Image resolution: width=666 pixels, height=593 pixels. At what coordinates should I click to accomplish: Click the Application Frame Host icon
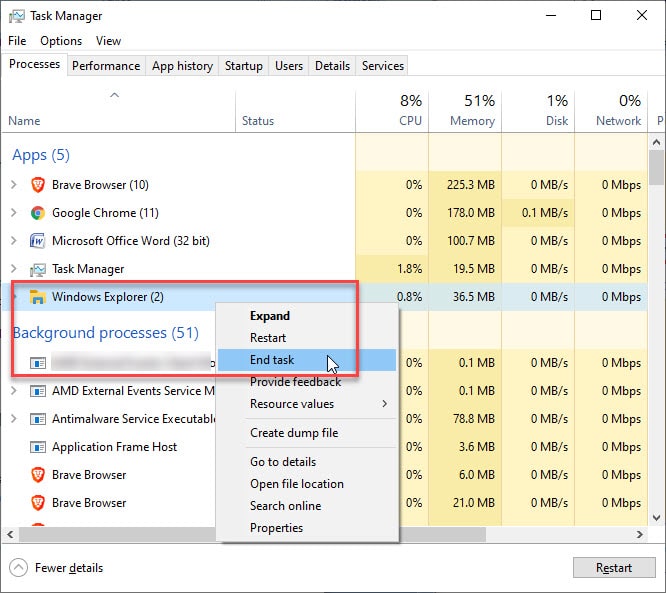(x=38, y=447)
